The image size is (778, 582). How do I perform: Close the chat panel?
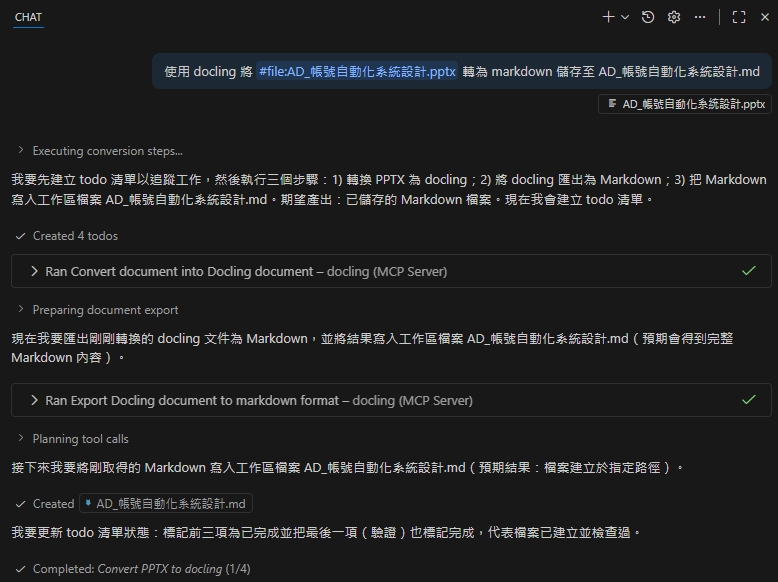coord(764,17)
